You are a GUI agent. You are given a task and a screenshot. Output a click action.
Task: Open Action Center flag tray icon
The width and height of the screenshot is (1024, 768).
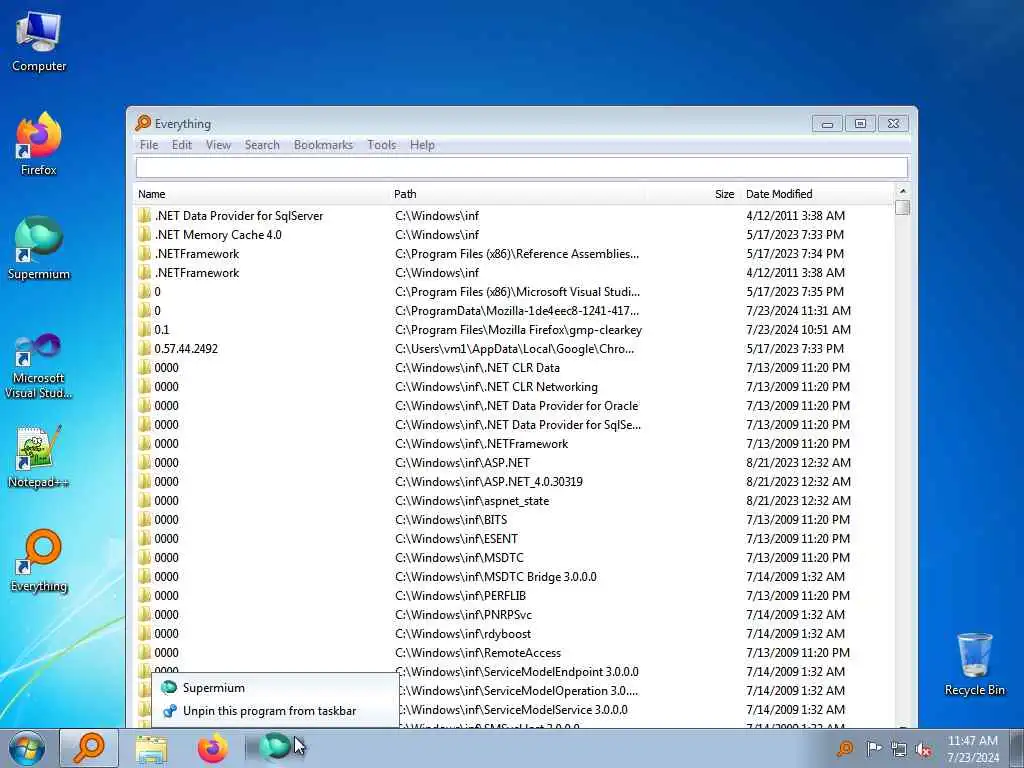873,749
